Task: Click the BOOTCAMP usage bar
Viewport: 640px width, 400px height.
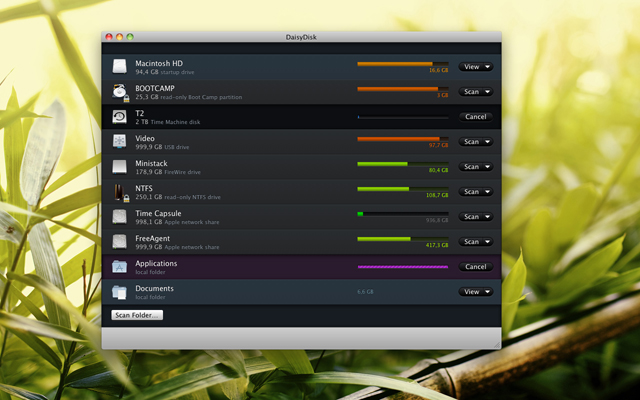Action: tap(403, 89)
